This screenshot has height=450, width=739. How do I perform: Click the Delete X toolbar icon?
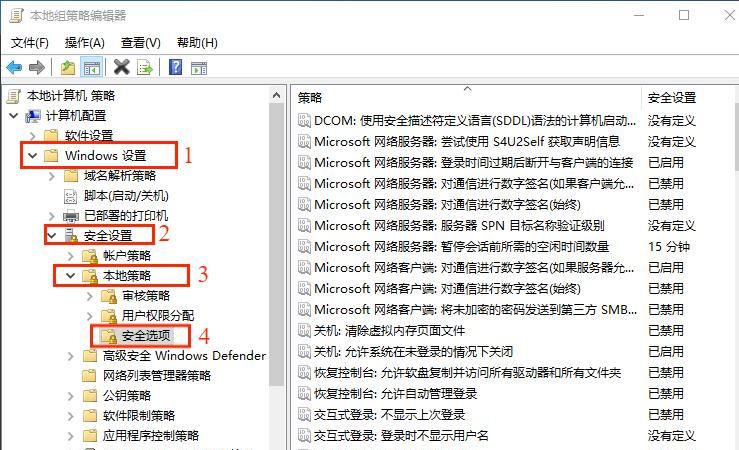click(x=122, y=67)
